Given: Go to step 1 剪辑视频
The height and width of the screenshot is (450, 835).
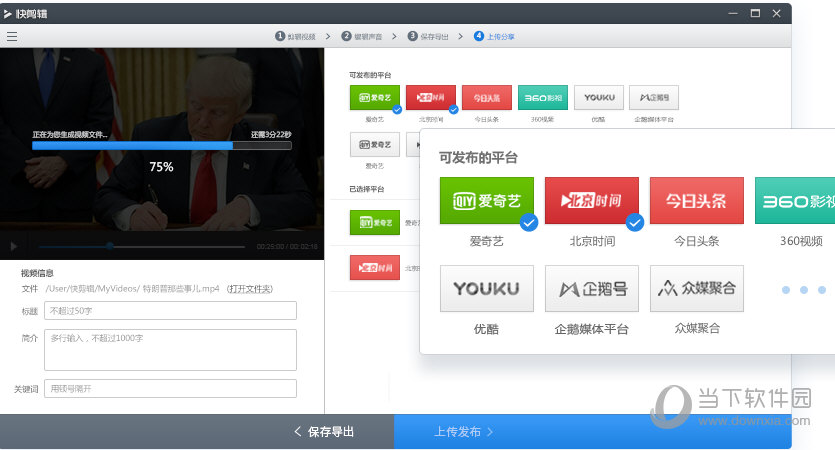Looking at the screenshot, I should (296, 36).
